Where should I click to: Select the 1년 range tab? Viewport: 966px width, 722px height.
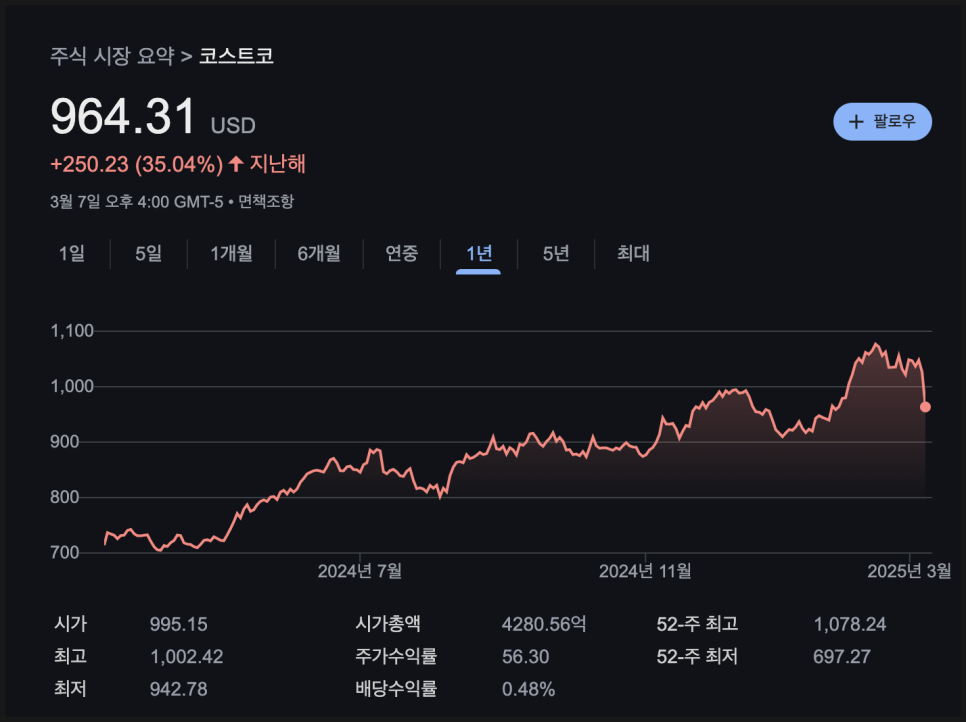click(479, 253)
